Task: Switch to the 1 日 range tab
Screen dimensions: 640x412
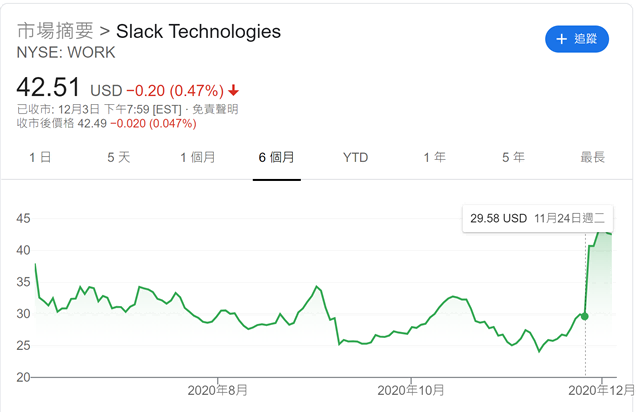Action: click(x=40, y=157)
